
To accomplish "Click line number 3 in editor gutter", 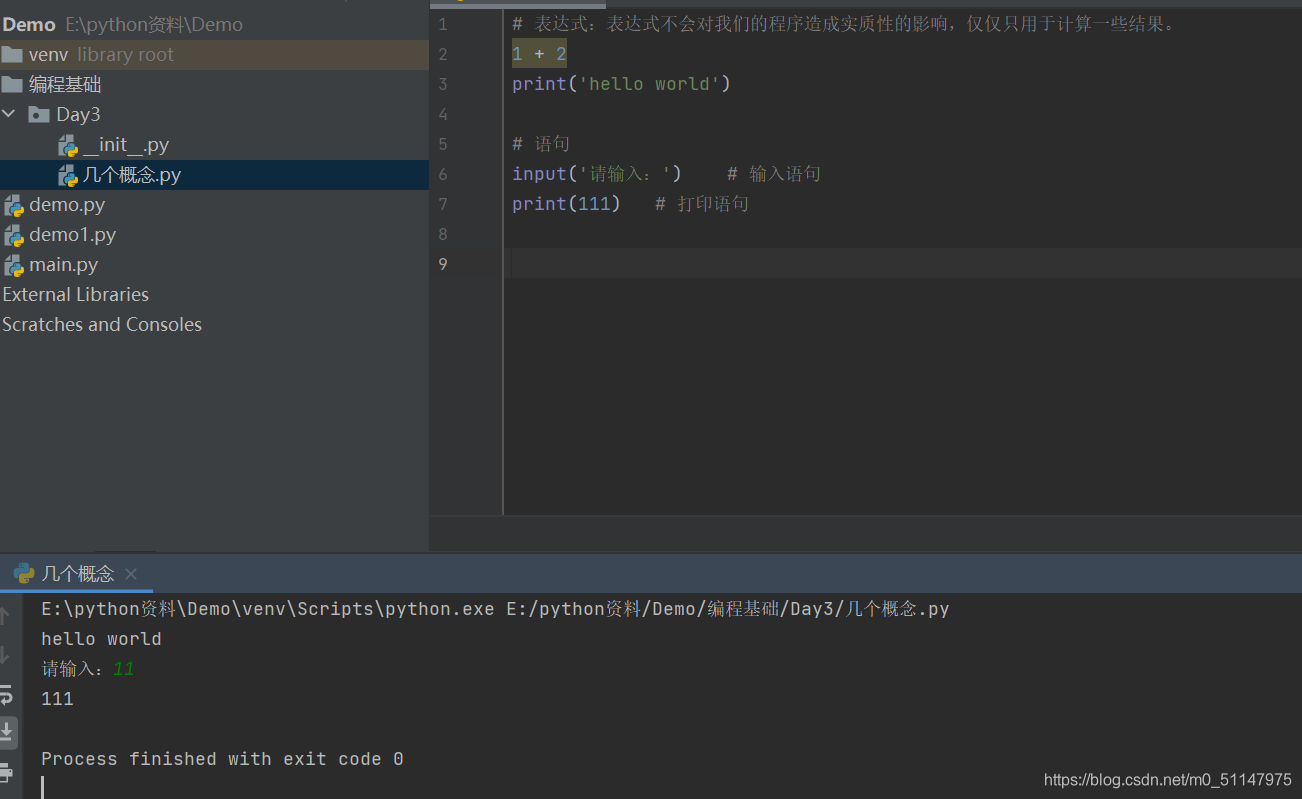I will tap(443, 84).
